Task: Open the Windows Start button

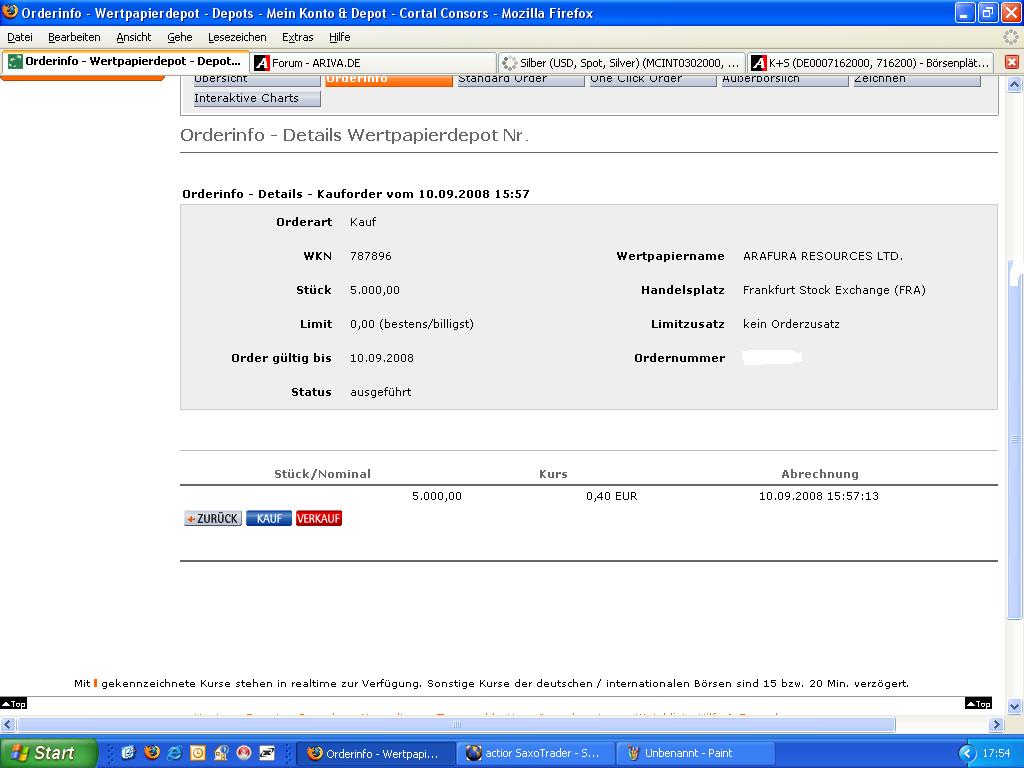Action: (48, 753)
